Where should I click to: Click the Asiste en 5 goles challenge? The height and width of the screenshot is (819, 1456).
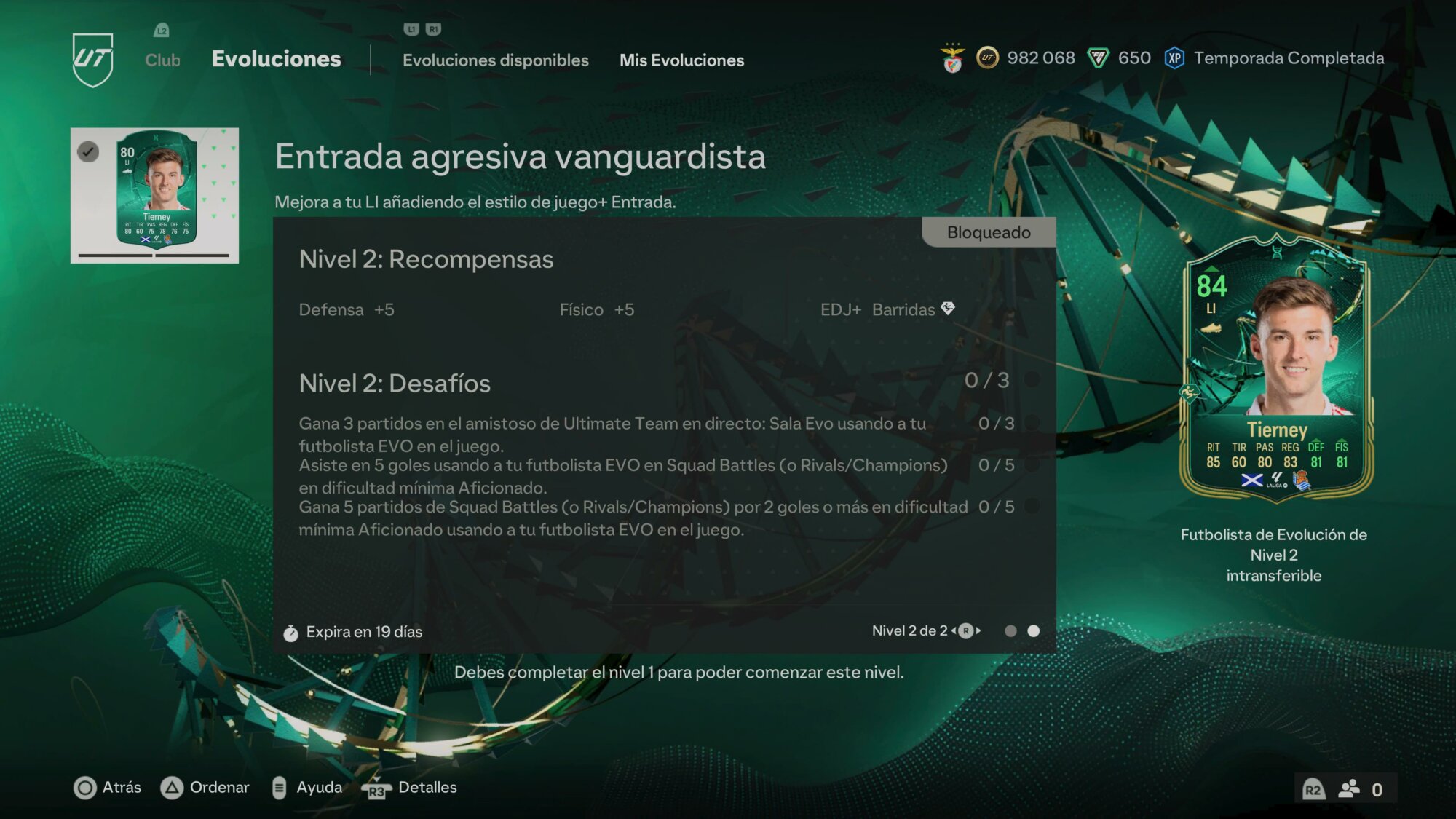click(623, 476)
